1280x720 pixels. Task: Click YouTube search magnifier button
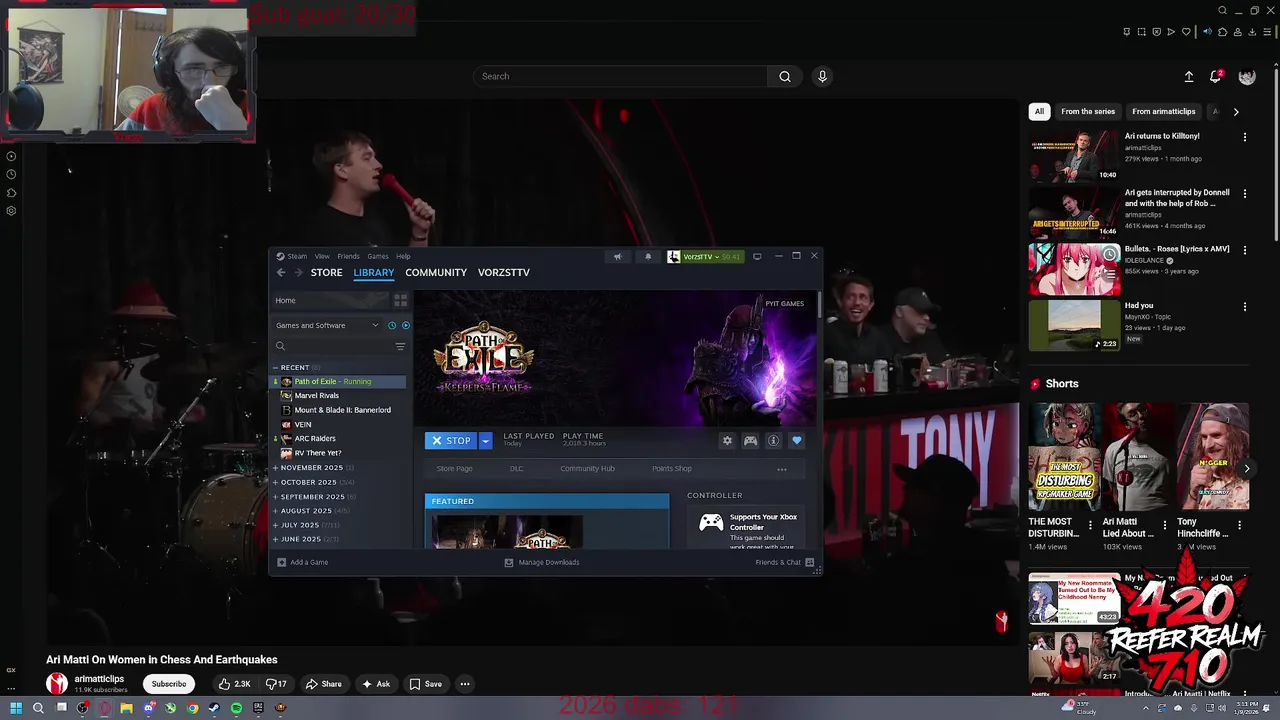[785, 76]
